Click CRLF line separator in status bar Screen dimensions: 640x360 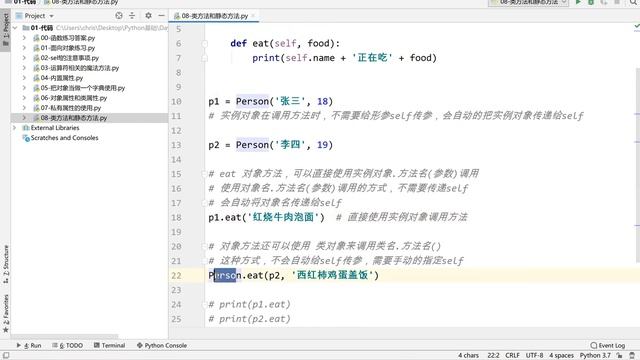pos(512,356)
